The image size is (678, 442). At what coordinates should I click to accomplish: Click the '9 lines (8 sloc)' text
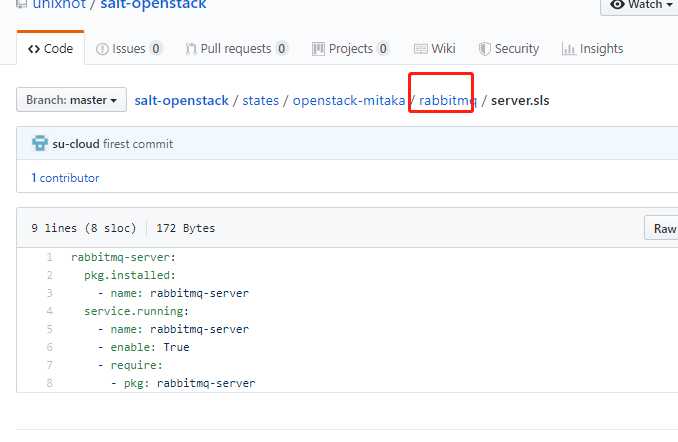[x=83, y=228]
